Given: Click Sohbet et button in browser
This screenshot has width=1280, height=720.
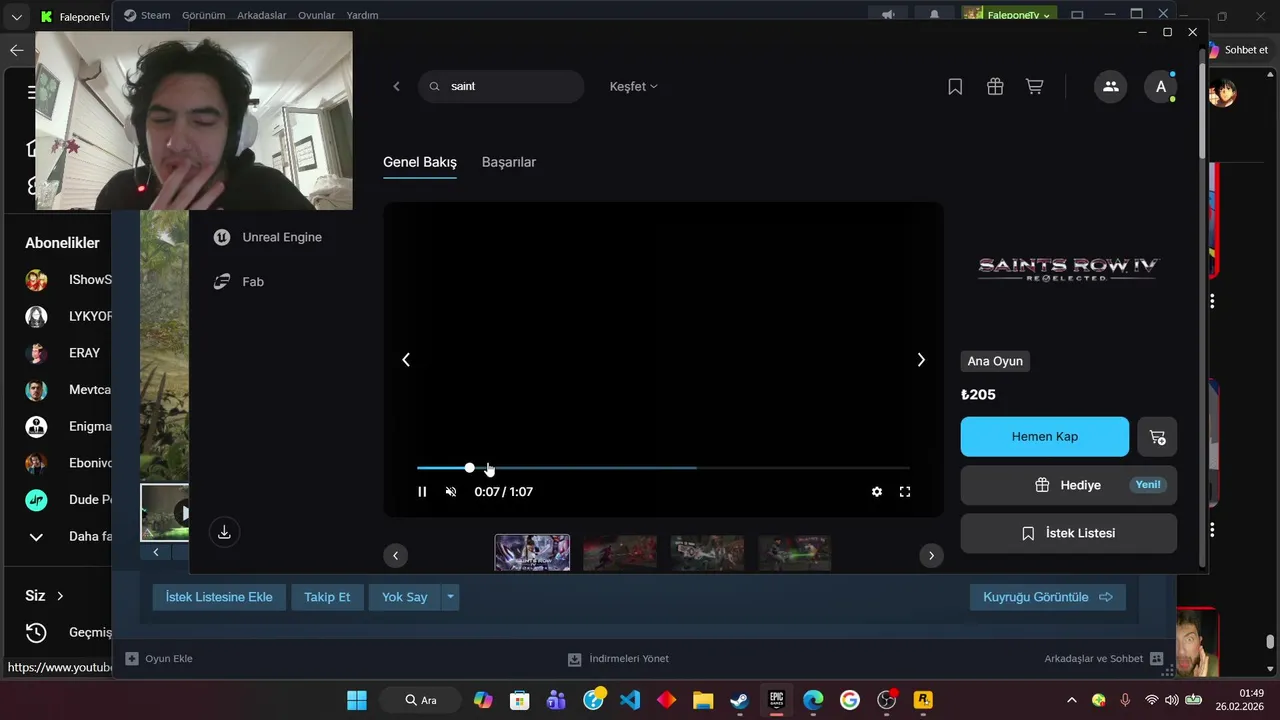Looking at the screenshot, I should (1238, 50).
